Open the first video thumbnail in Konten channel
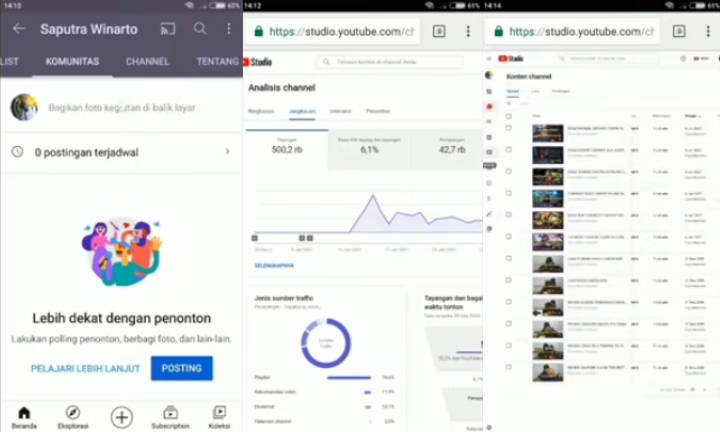720x432 pixels. coord(548,133)
